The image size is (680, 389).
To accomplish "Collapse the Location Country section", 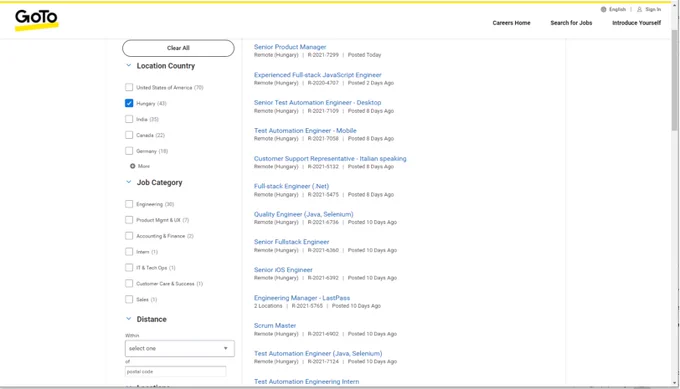I will coord(128,65).
